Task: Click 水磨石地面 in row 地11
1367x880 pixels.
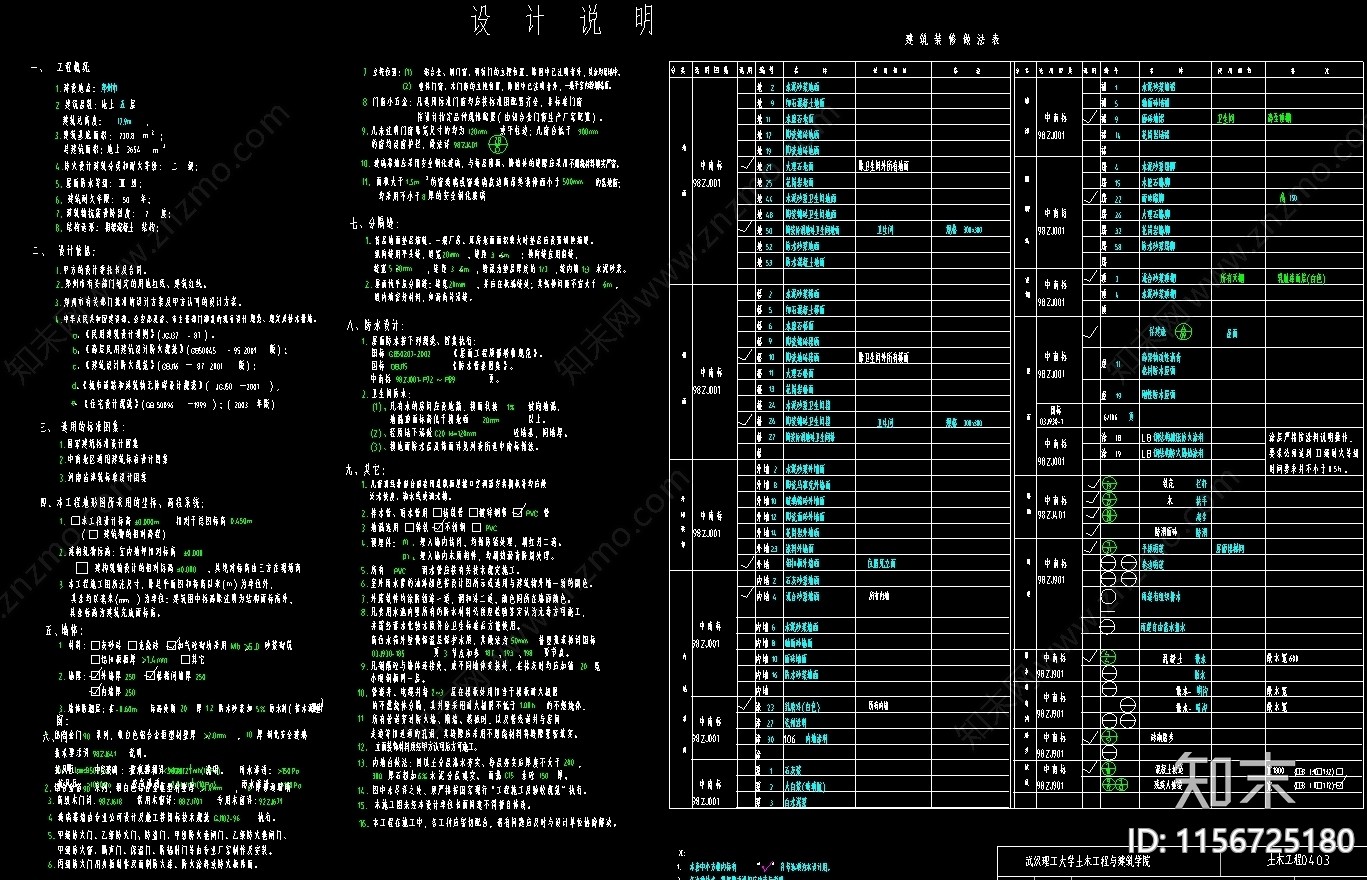Action: pyautogui.click(x=798, y=118)
